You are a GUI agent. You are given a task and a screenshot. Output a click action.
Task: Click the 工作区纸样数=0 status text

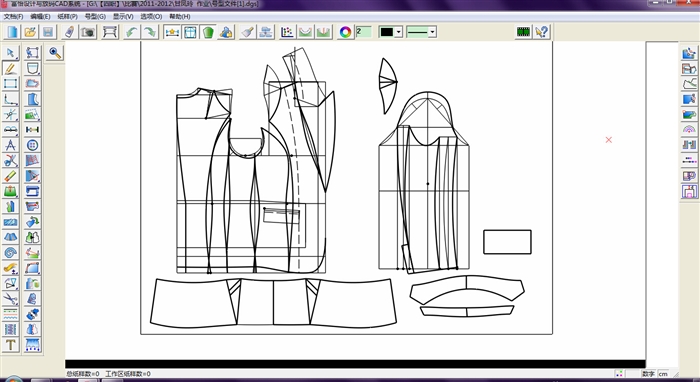coord(128,374)
